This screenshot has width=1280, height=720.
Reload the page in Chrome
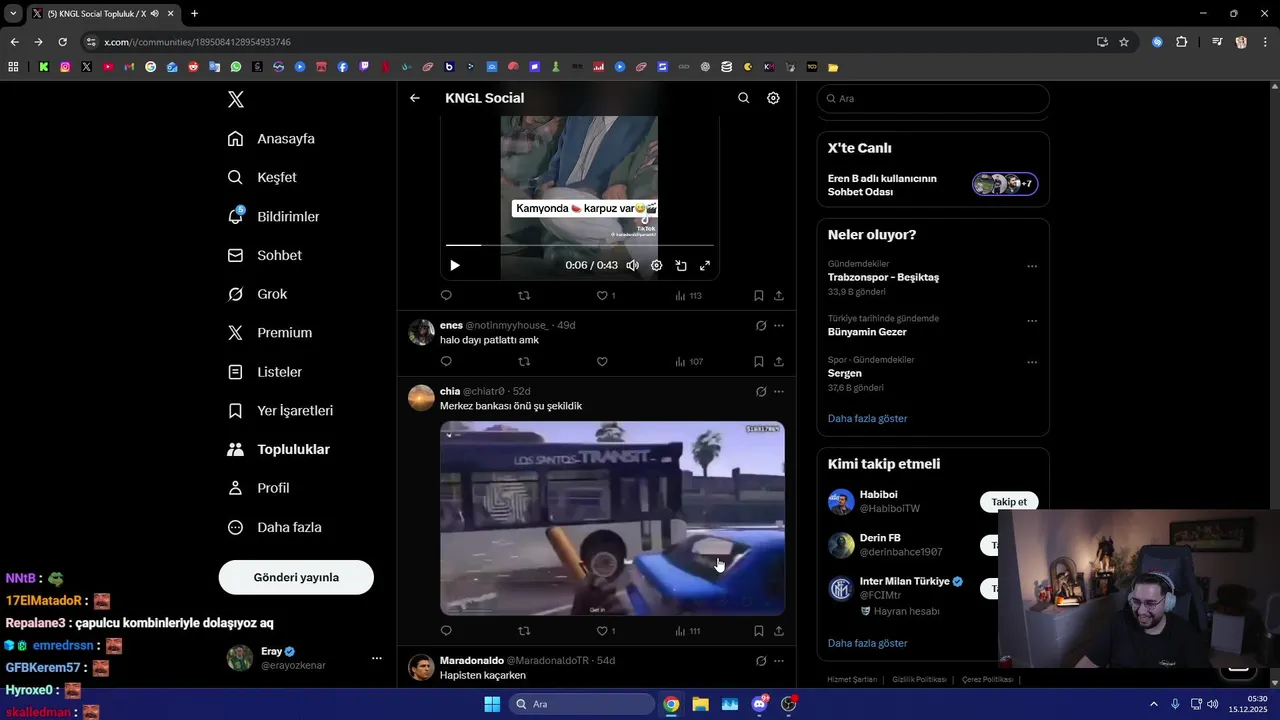pos(62,42)
